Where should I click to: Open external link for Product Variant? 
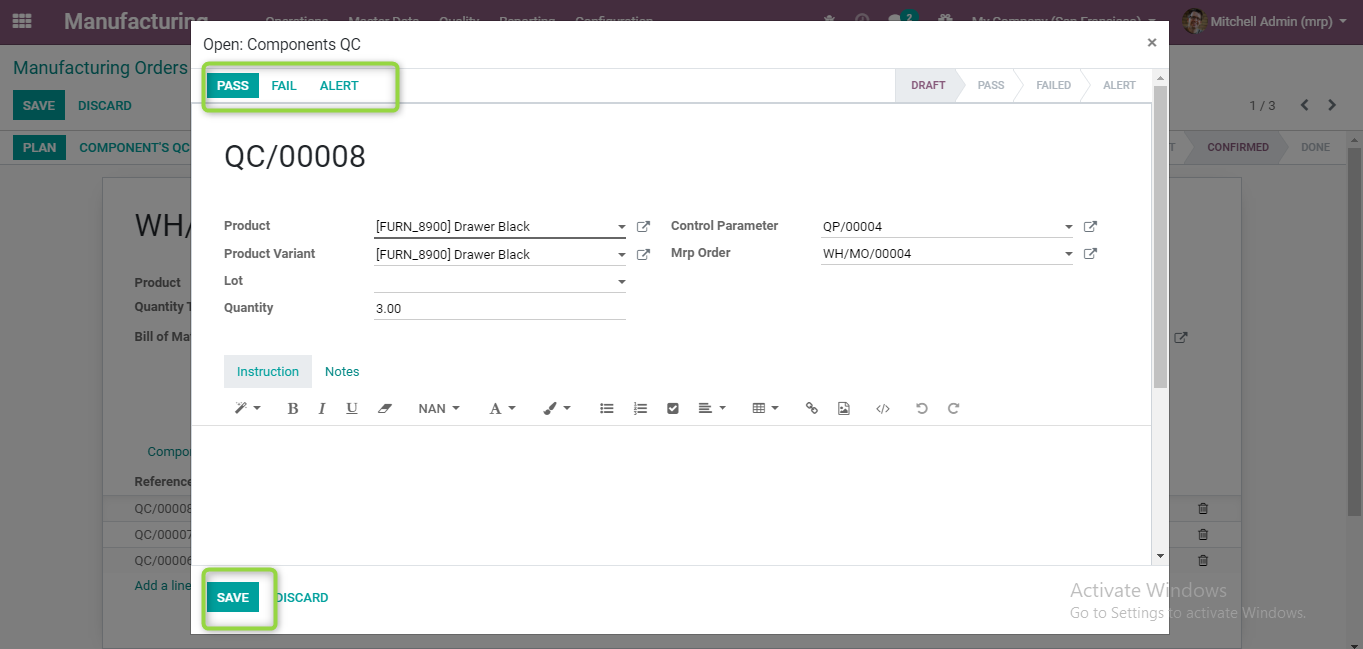(x=644, y=255)
